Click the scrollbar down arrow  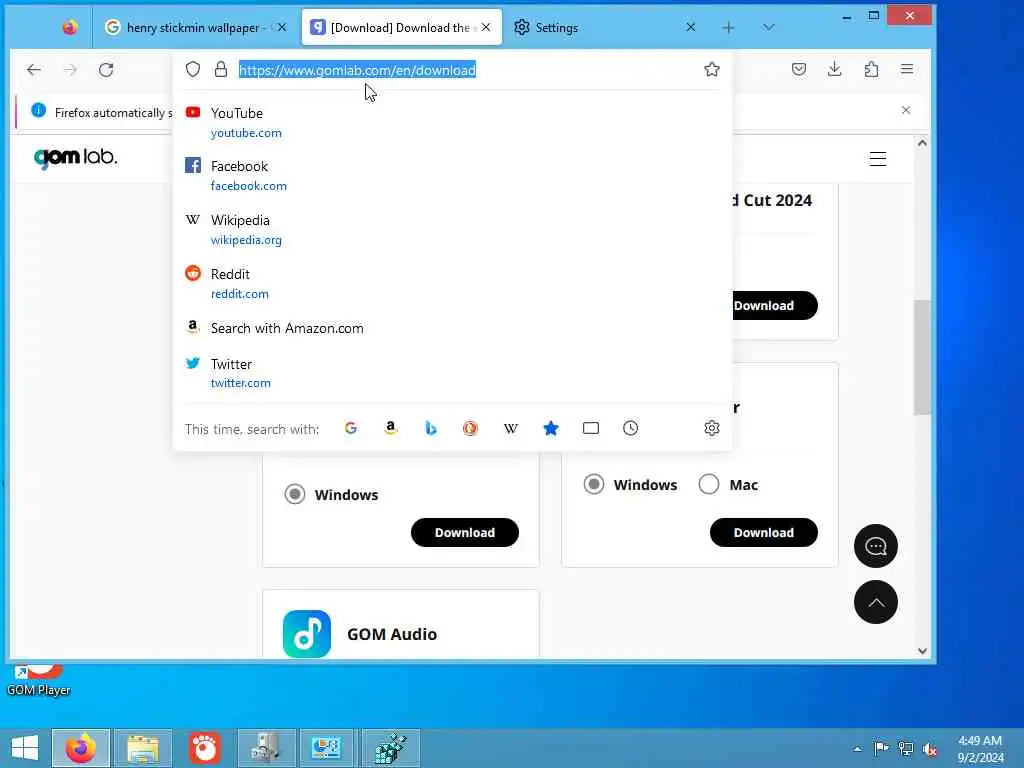click(x=922, y=650)
